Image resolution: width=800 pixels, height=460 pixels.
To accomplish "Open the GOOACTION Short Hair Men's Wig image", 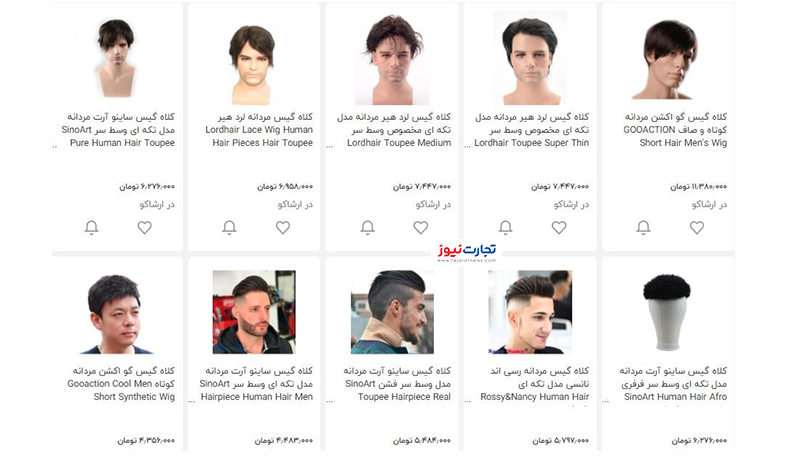I will (668, 59).
